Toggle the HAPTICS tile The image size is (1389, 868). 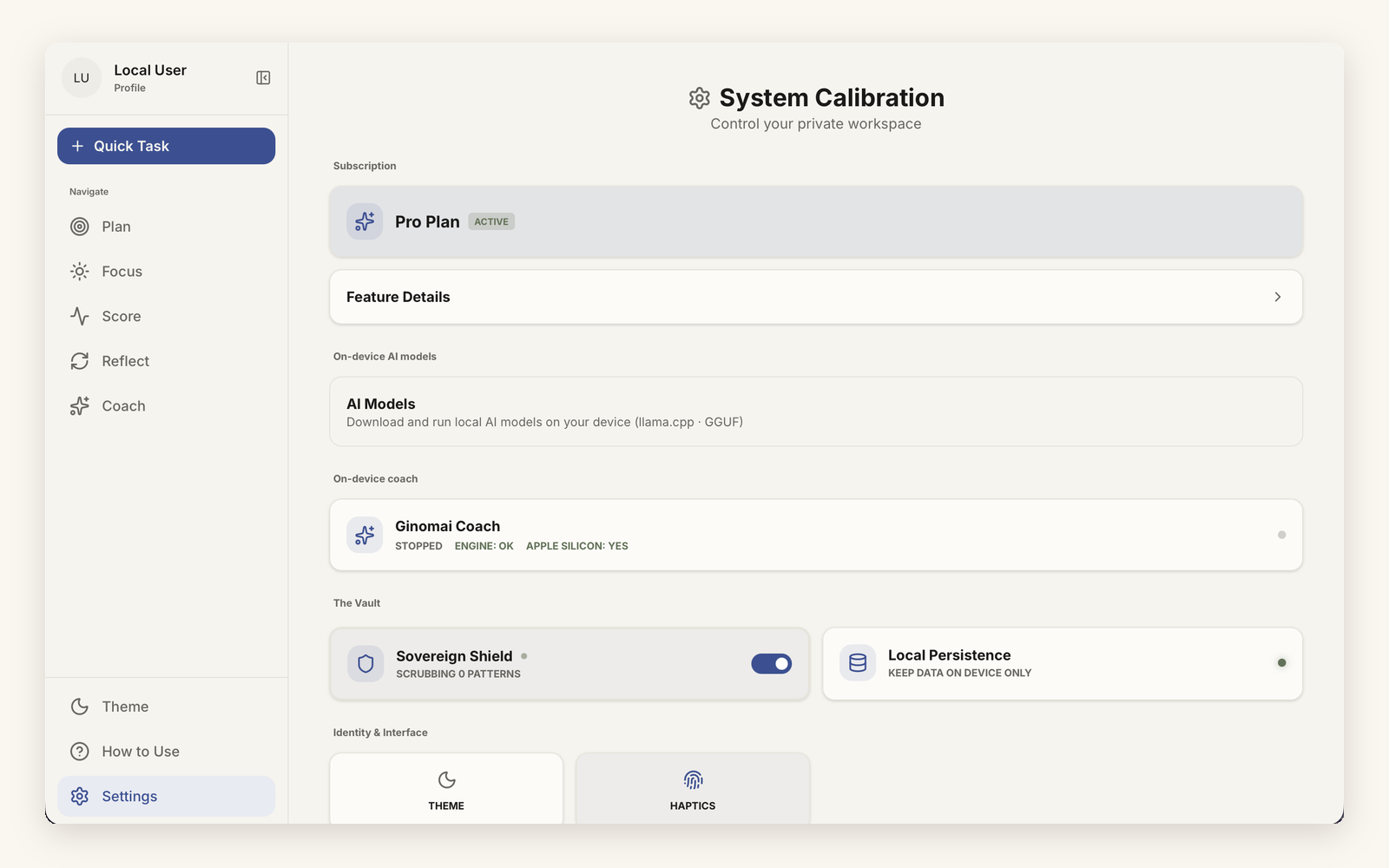coord(693,788)
